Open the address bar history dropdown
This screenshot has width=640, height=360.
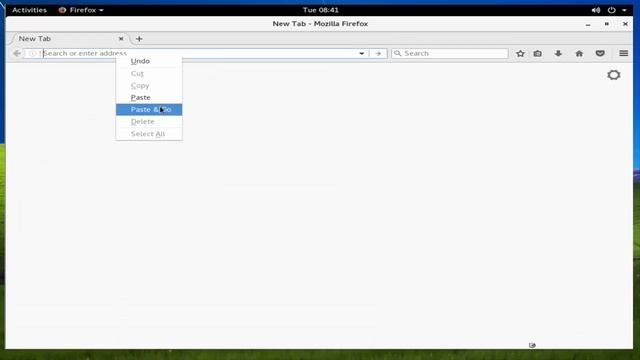click(362, 53)
